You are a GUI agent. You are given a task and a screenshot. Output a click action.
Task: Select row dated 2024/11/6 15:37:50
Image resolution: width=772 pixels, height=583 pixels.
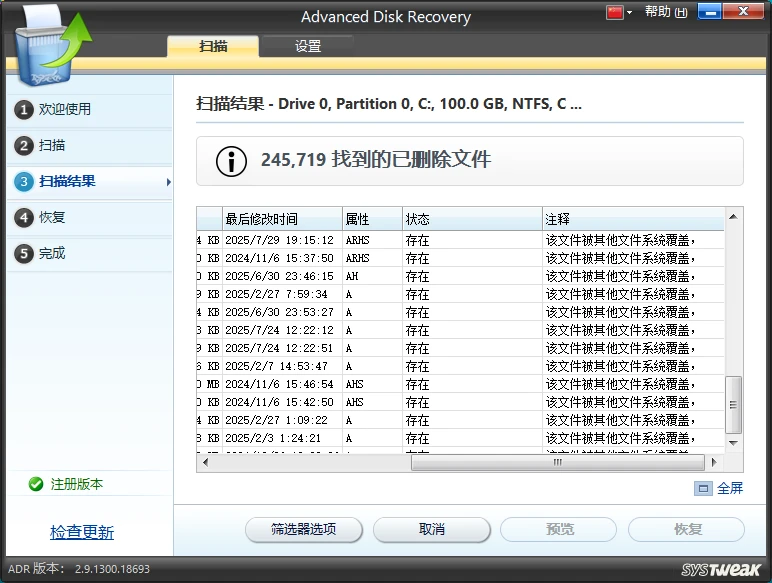[x=460, y=258]
